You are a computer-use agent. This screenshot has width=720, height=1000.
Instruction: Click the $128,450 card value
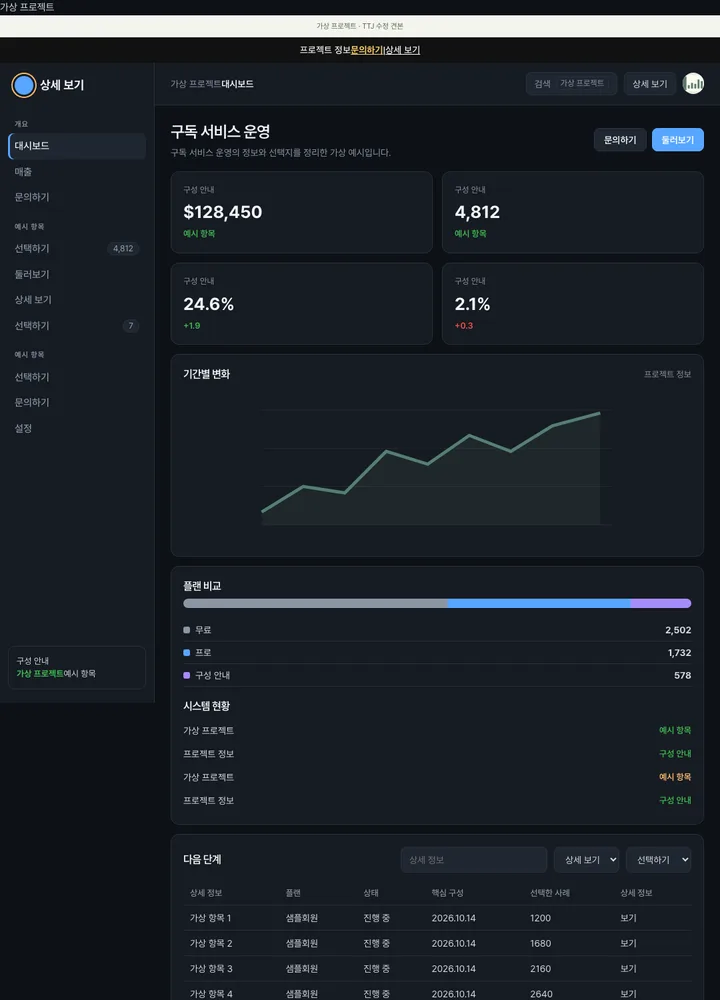(223, 212)
